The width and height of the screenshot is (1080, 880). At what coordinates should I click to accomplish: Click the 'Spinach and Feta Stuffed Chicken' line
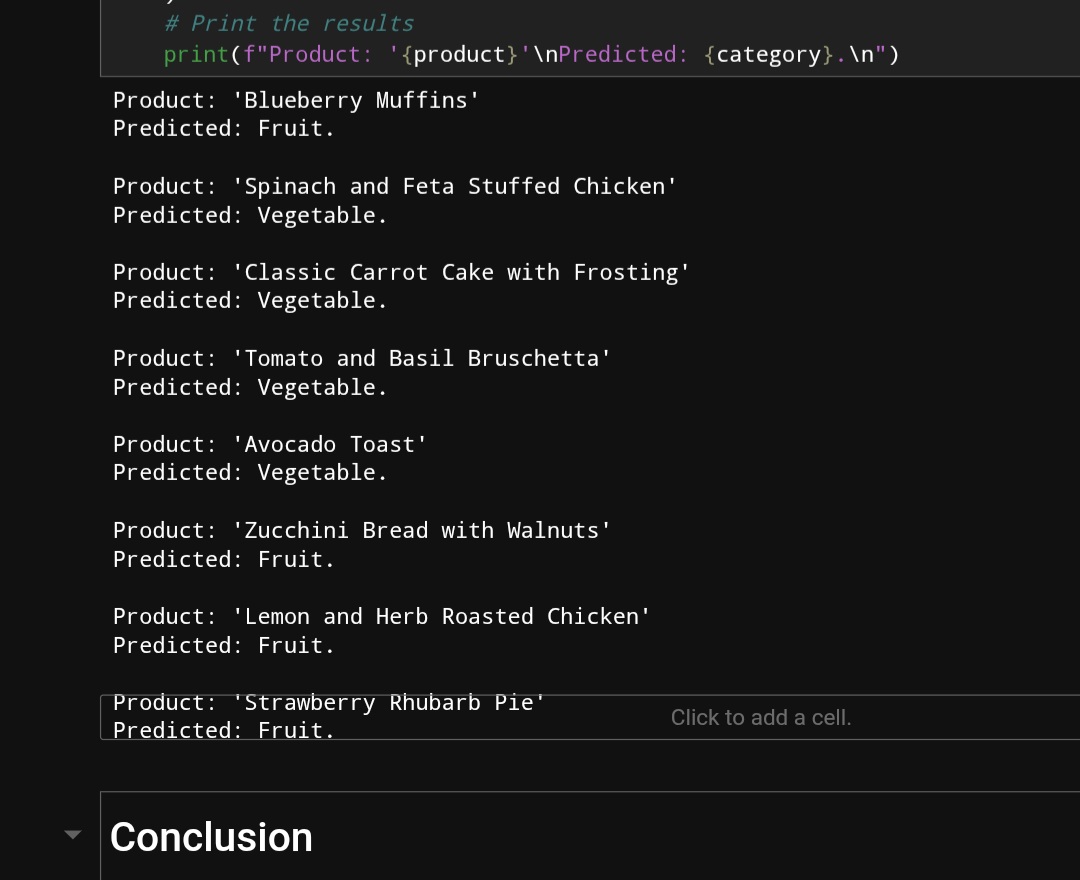(x=394, y=186)
